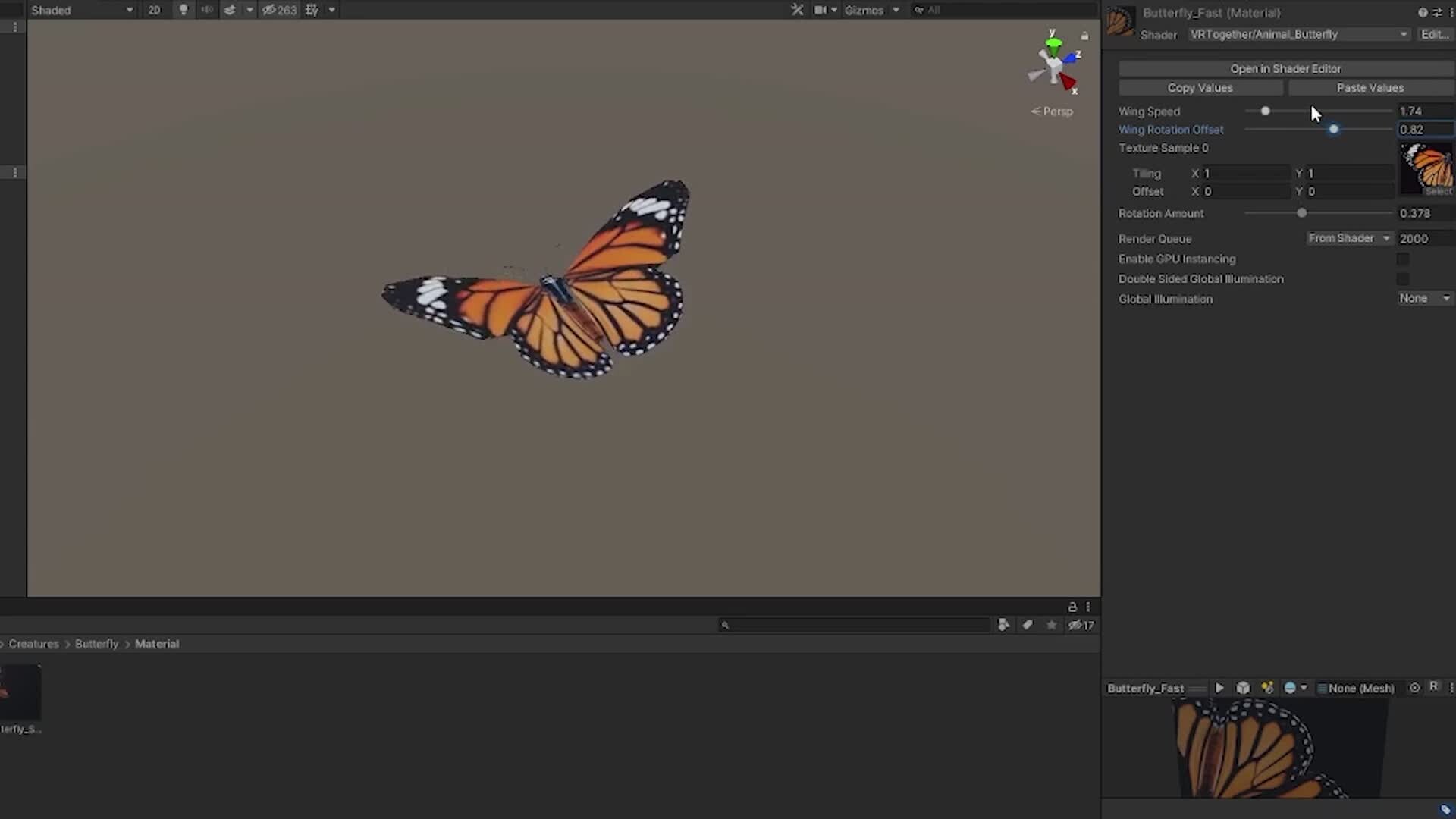The image size is (1456, 819).
Task: Open the Shader dropdown VRTogether/Animal_Butterfly
Action: (1298, 34)
